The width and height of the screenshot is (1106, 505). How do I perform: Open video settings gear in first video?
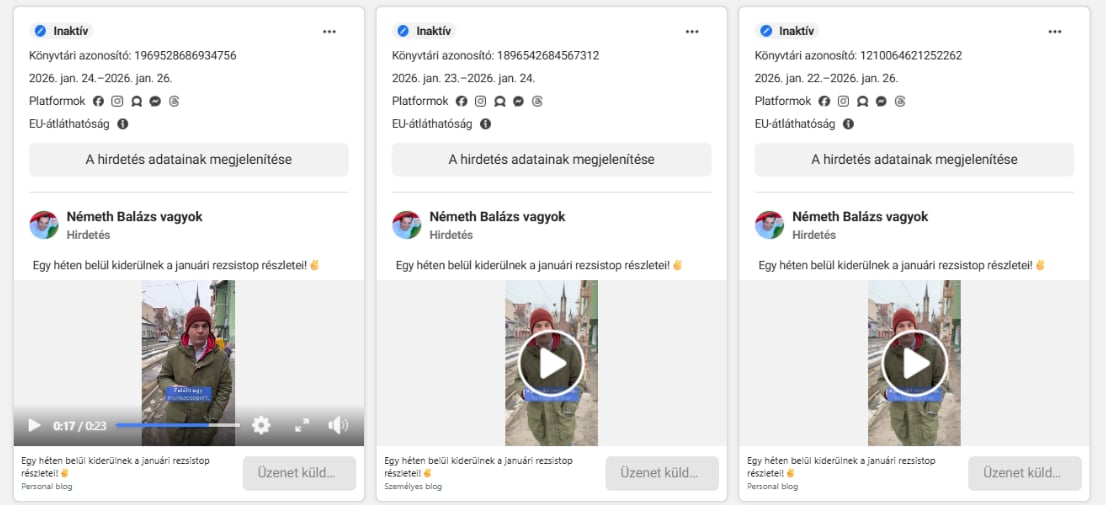(x=261, y=425)
